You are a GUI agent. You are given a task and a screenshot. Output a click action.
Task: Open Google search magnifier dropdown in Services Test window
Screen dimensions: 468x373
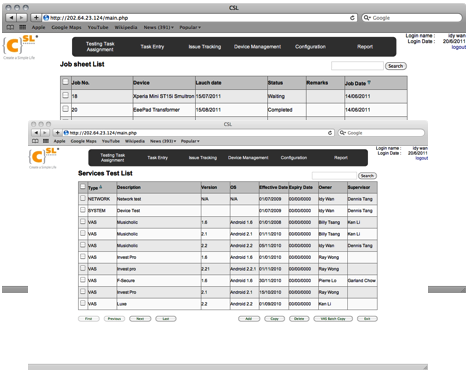(x=343, y=133)
